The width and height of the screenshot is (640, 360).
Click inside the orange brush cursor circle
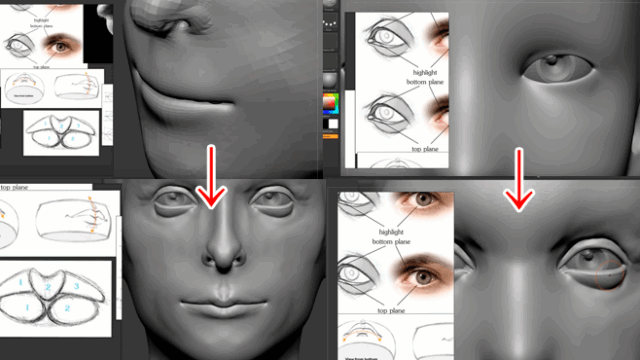click(610, 276)
